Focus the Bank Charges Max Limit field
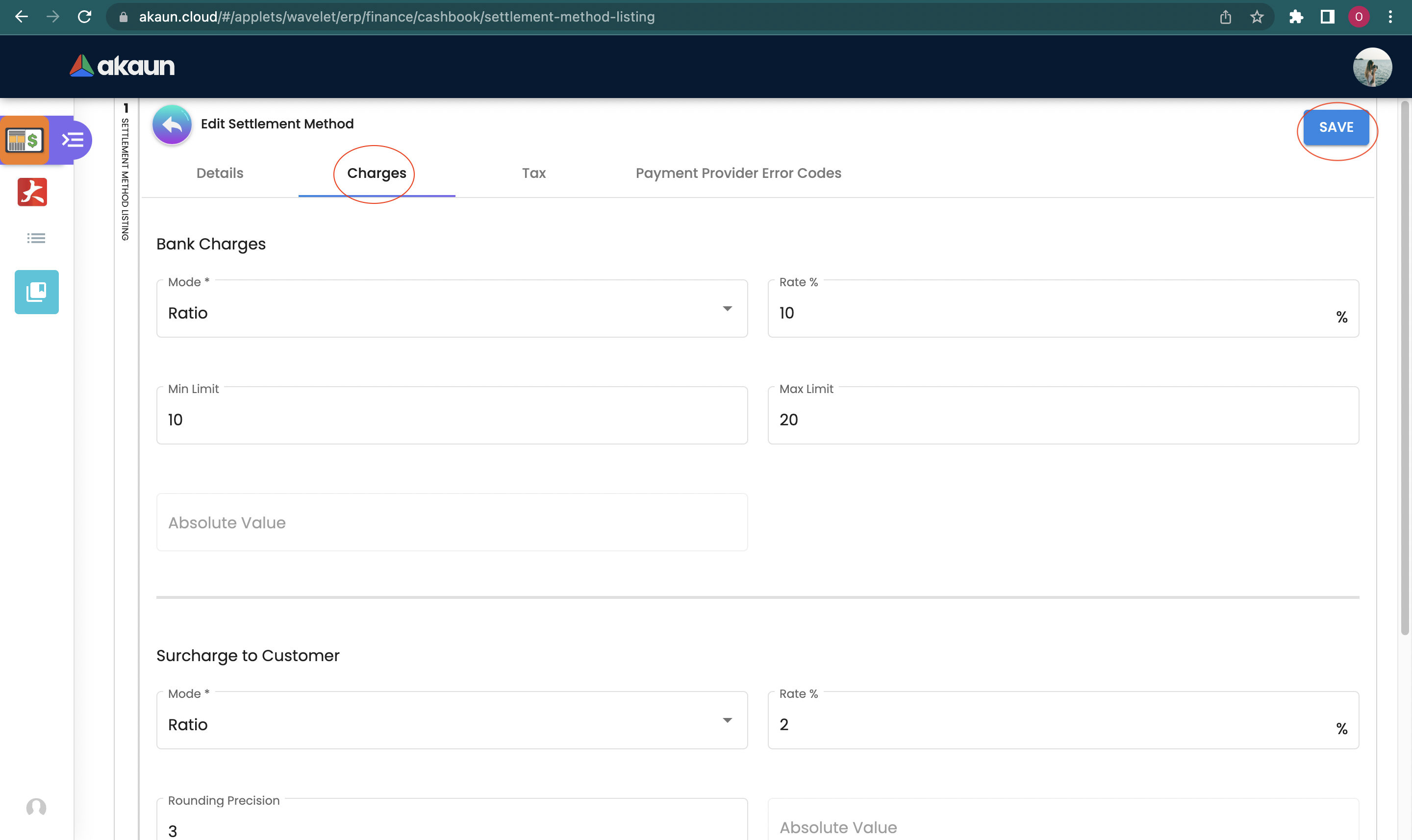The width and height of the screenshot is (1412, 840). pos(1063,420)
